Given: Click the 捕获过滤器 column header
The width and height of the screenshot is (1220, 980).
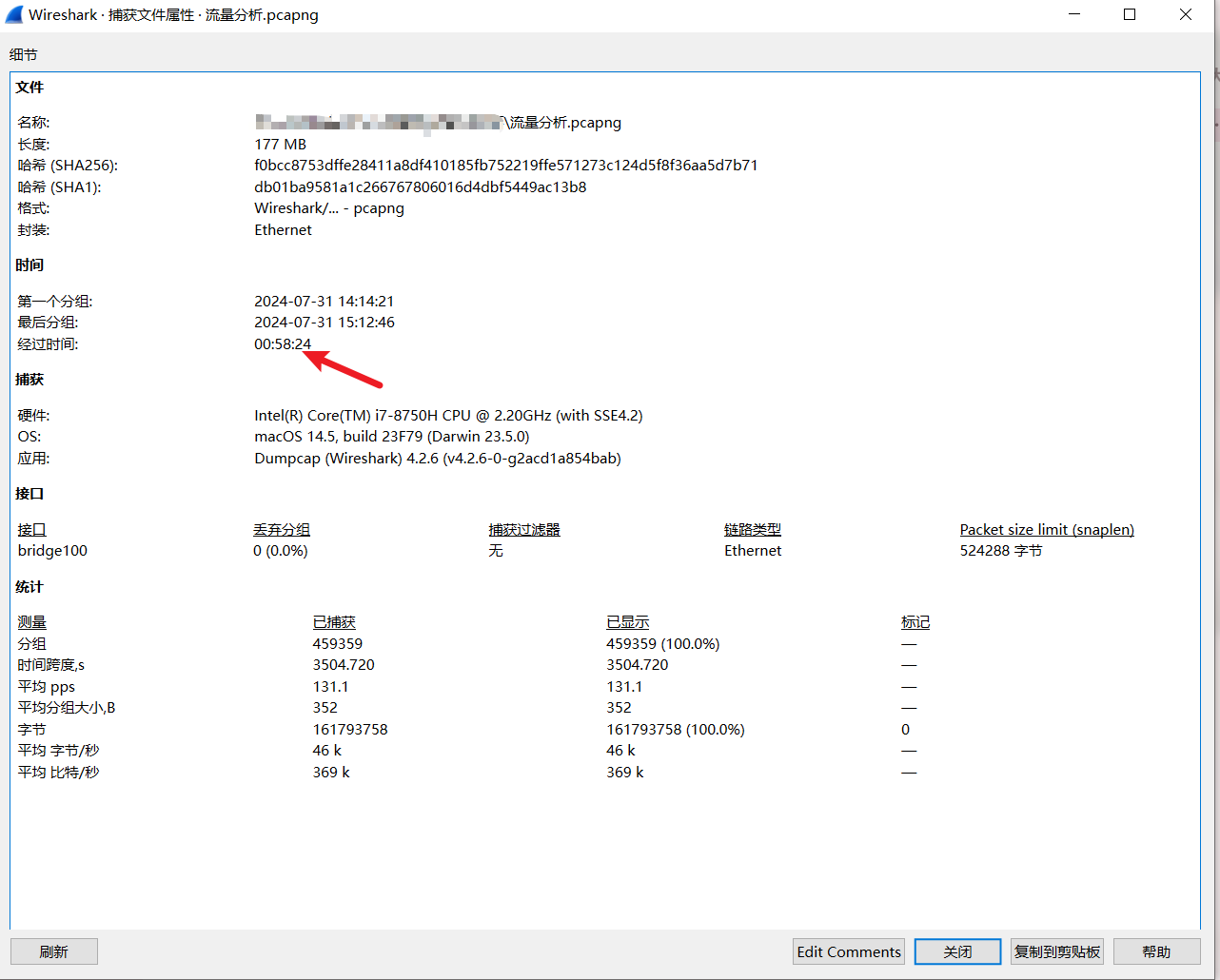Looking at the screenshot, I should point(524,530).
